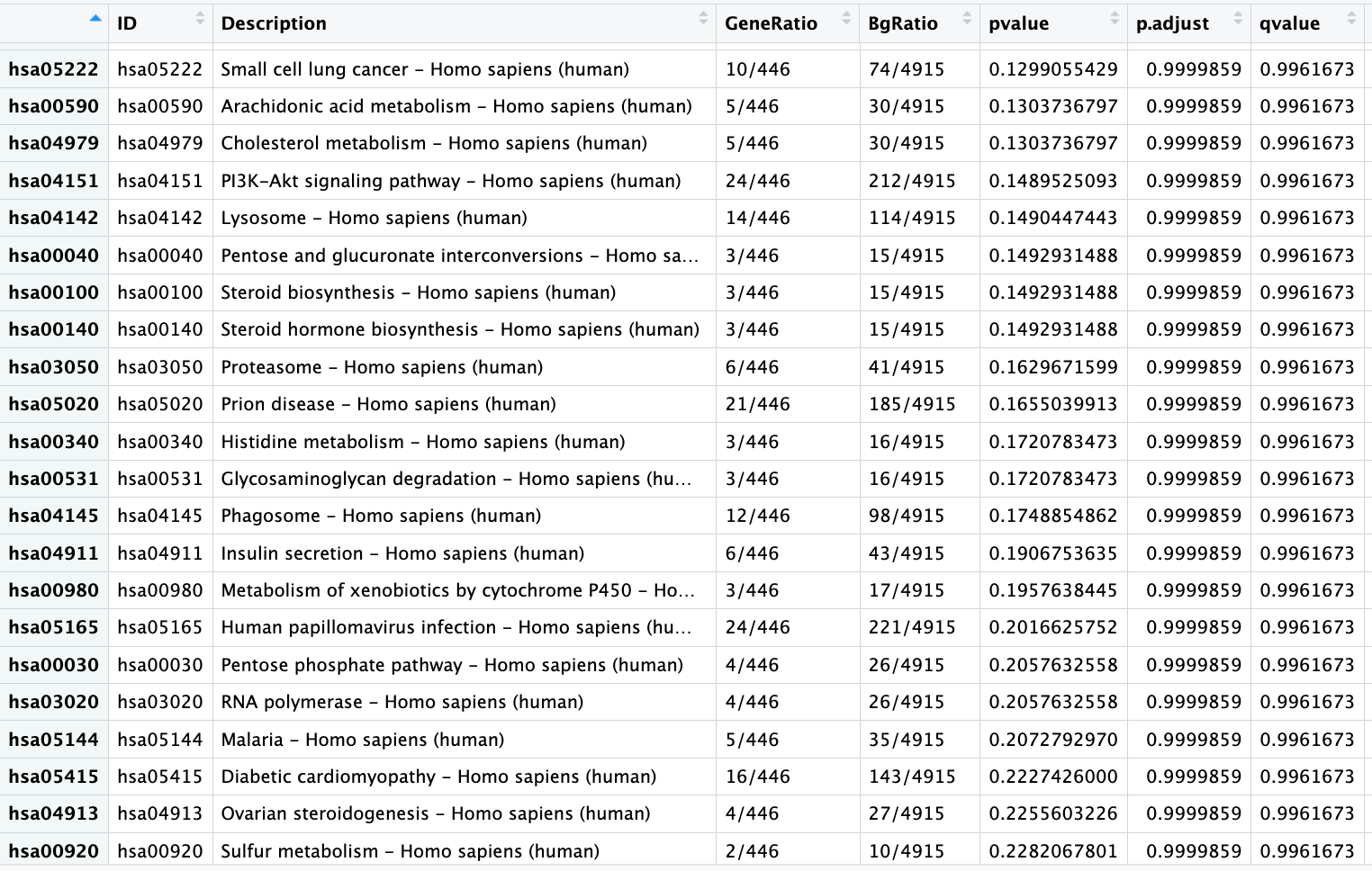The width and height of the screenshot is (1372, 871).
Task: Select the hsa04151 PI3K-Akt signaling pathway row
Action: click(450, 180)
